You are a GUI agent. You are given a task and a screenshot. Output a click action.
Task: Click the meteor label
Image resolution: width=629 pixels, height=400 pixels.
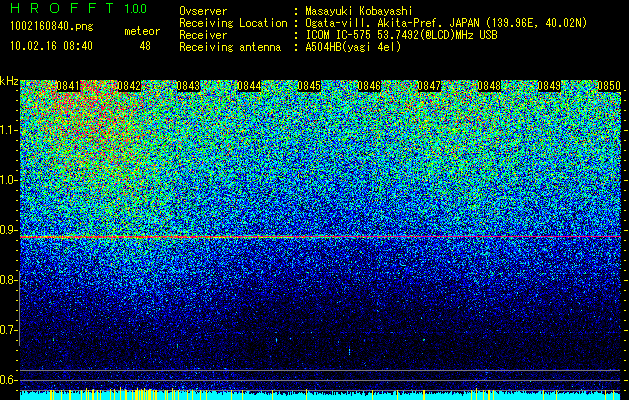pos(142,31)
